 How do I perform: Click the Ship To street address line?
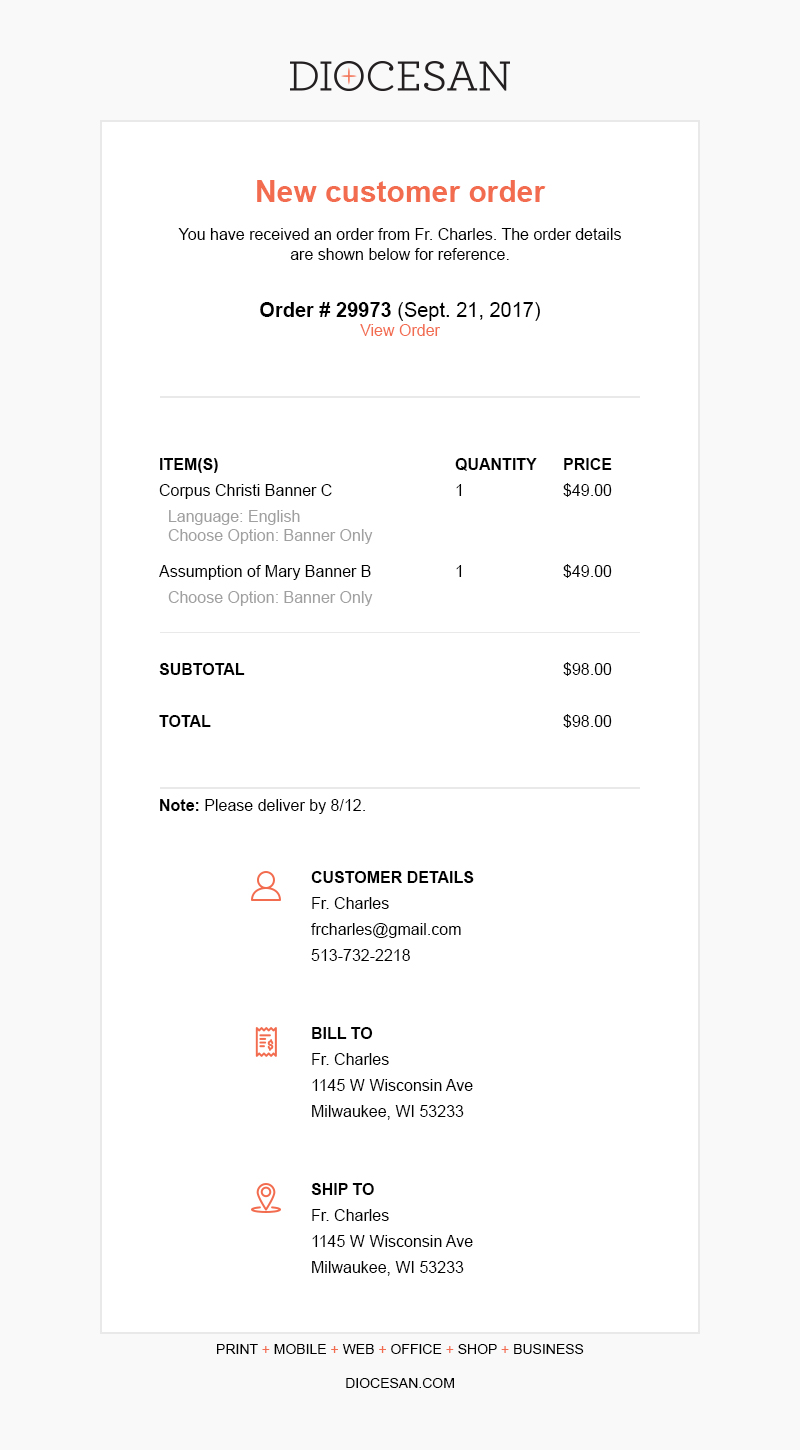pos(392,1241)
